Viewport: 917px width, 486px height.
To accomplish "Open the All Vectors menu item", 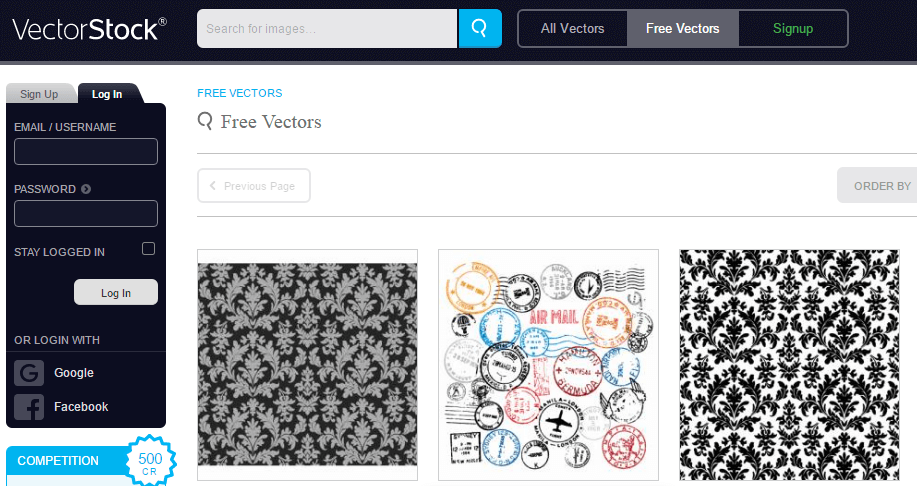I will (x=572, y=28).
